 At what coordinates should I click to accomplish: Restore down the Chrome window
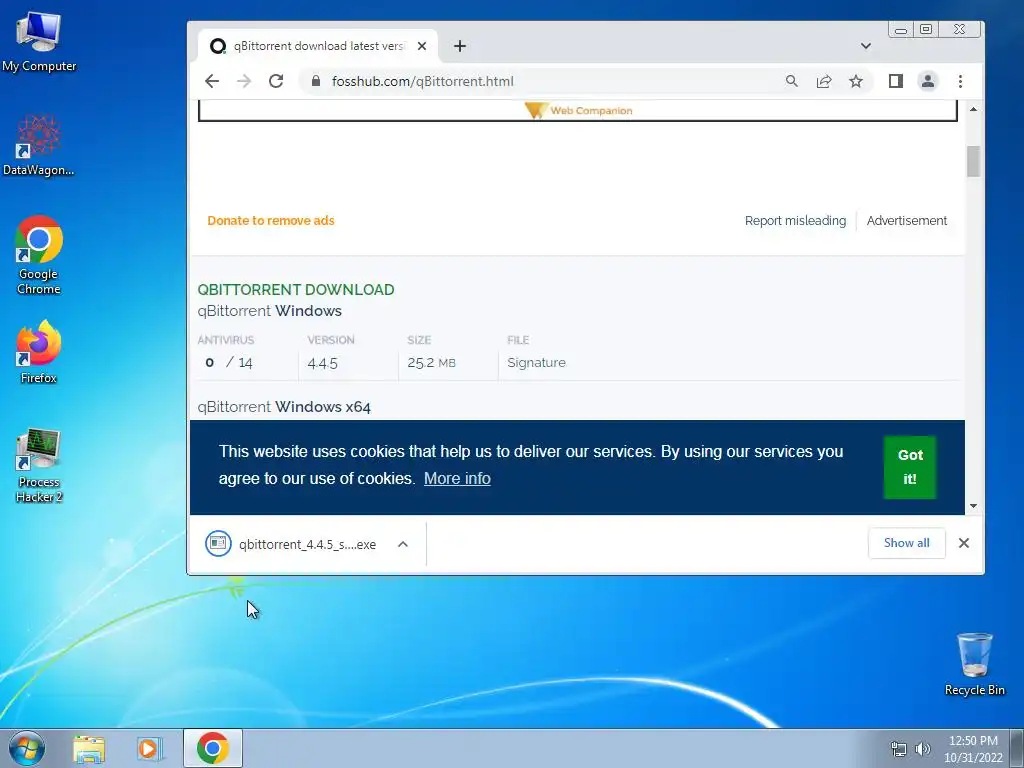pos(926,29)
